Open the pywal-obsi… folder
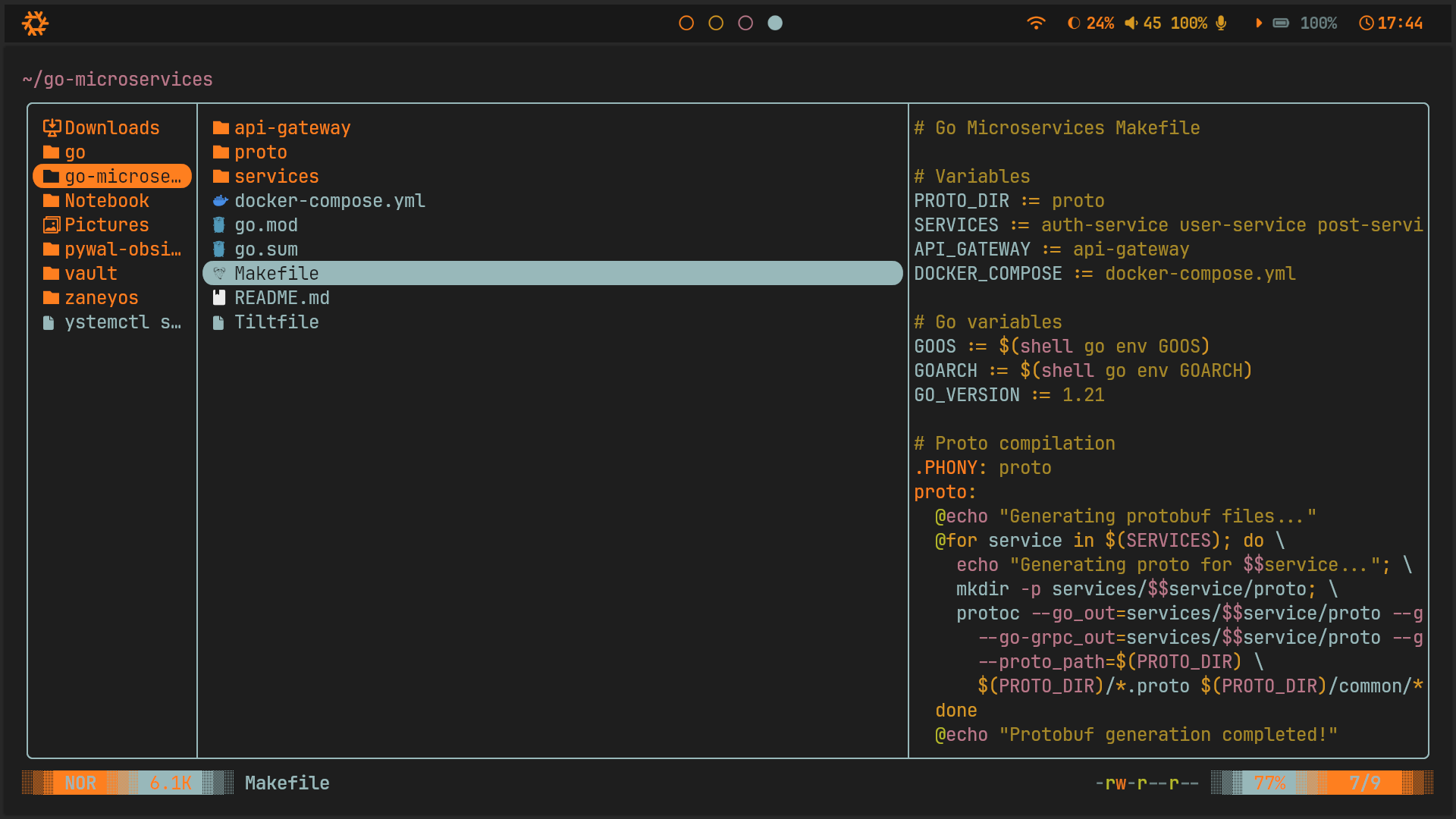Screen dimensions: 1456x819 pyautogui.click(x=112, y=249)
